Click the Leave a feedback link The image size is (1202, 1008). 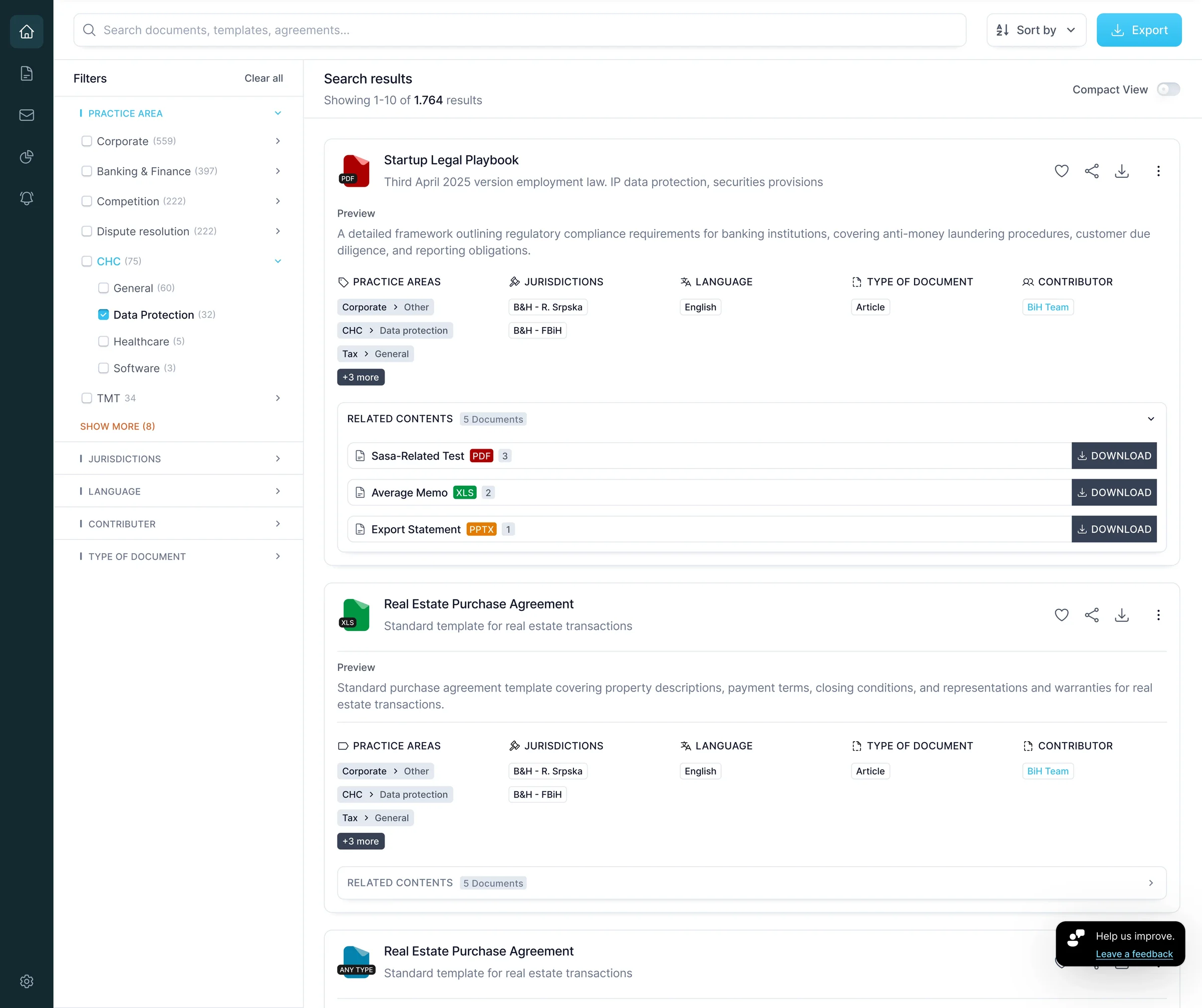(x=1134, y=954)
